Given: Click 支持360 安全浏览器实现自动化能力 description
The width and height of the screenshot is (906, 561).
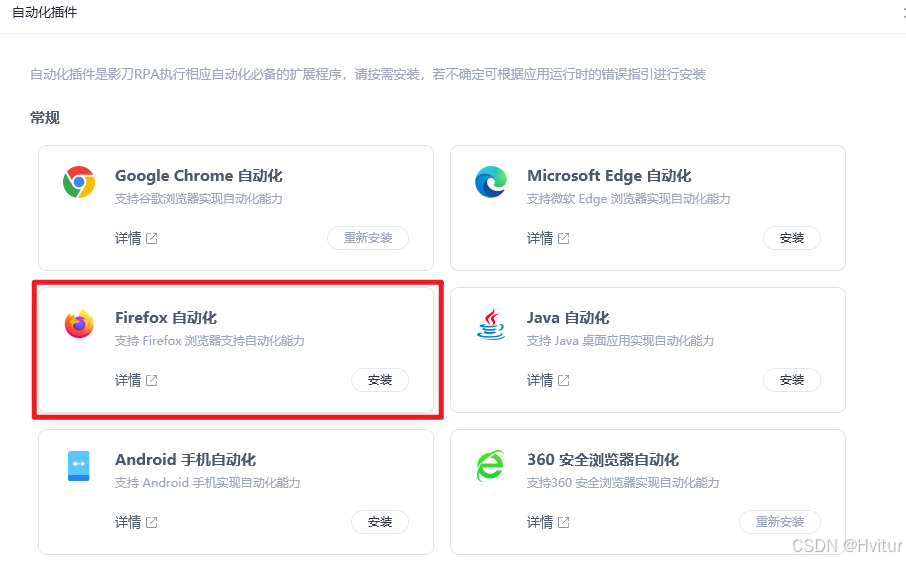Looking at the screenshot, I should coord(623,483).
